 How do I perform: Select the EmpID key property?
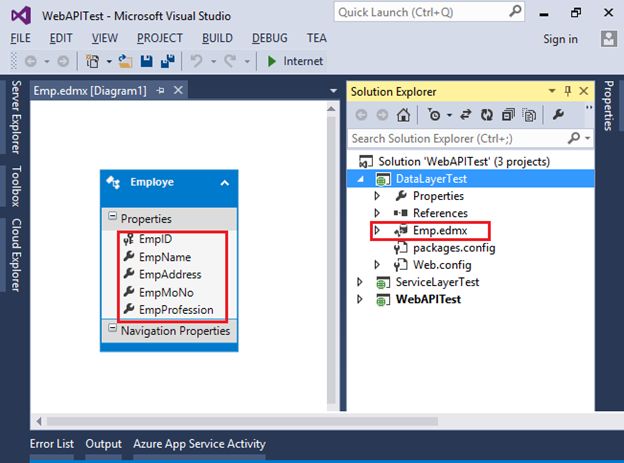(156, 239)
